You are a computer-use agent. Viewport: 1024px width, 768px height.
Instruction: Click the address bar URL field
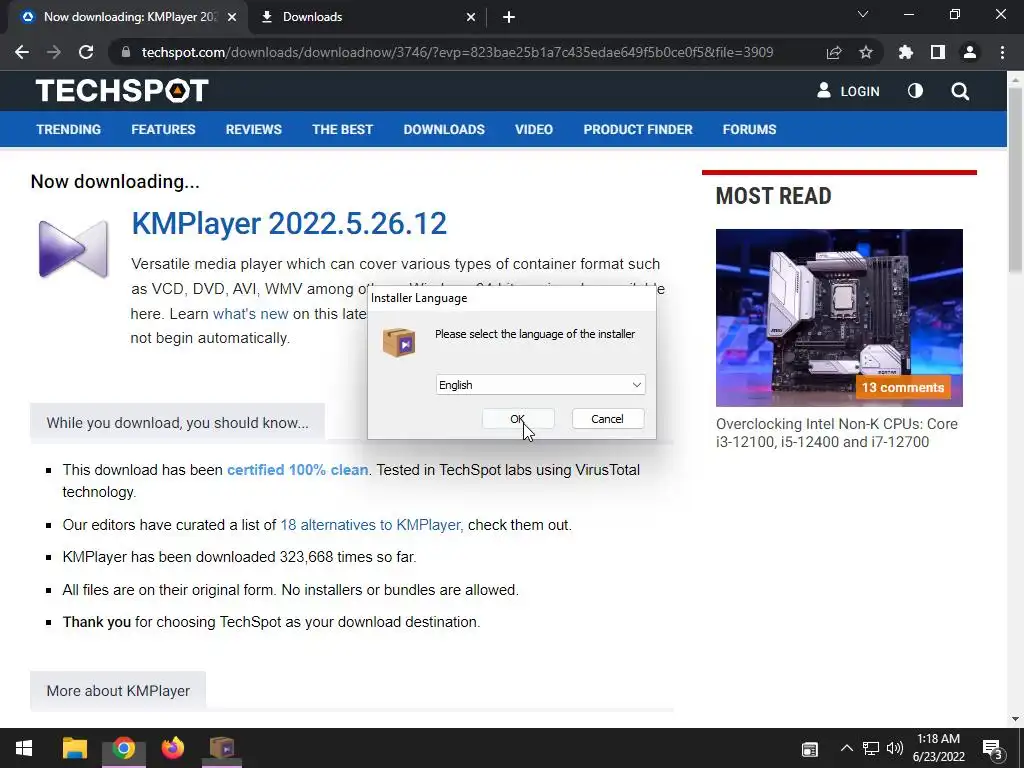coord(457,52)
